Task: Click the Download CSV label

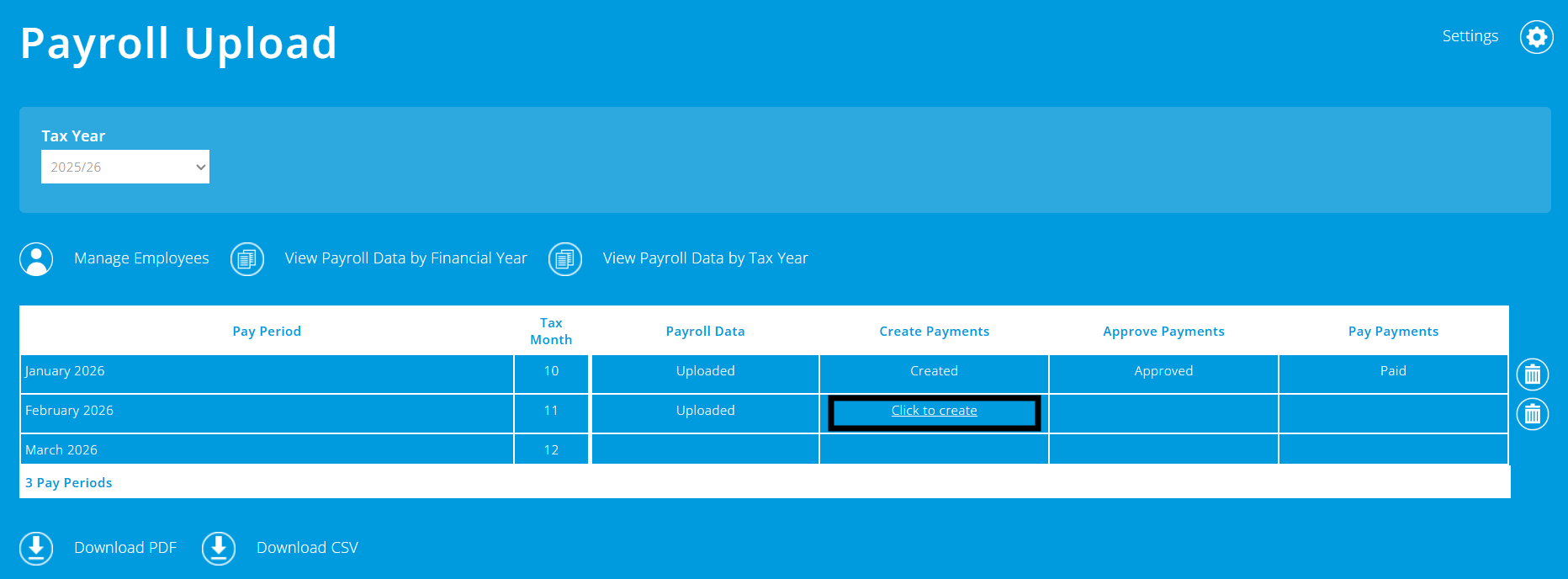Action: coord(307,548)
